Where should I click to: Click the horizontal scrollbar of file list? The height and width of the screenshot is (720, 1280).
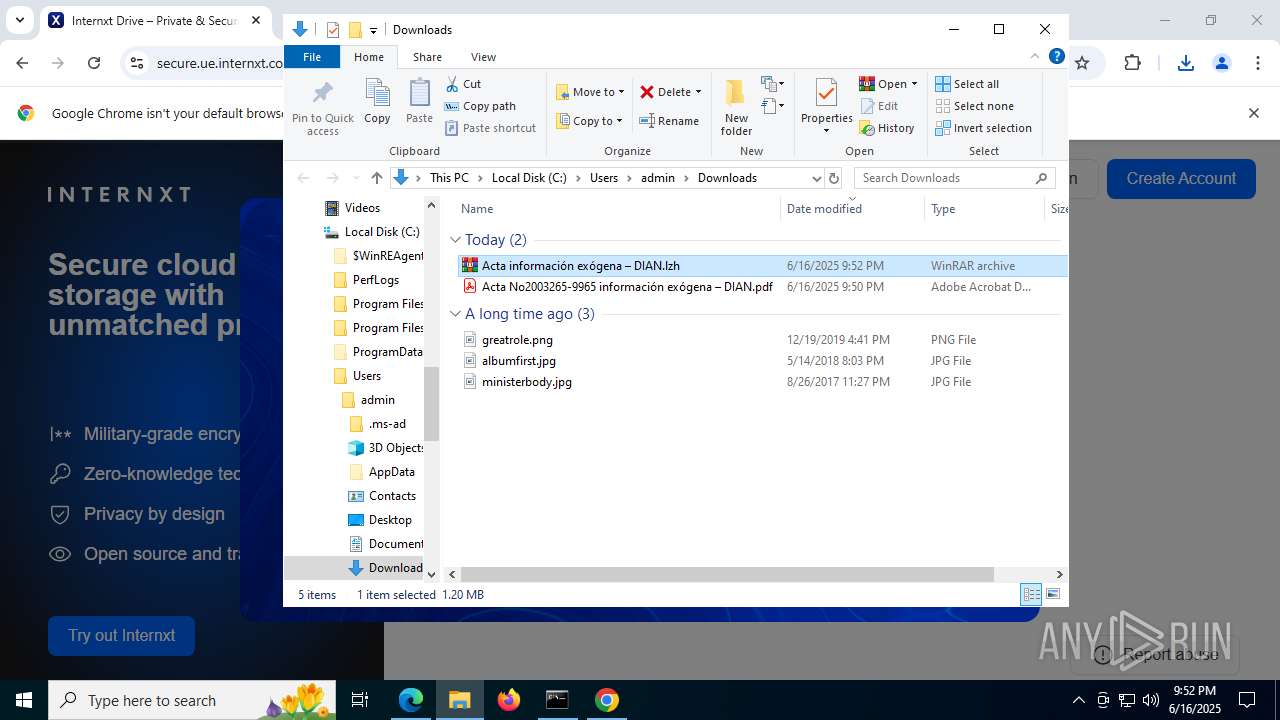pos(727,575)
